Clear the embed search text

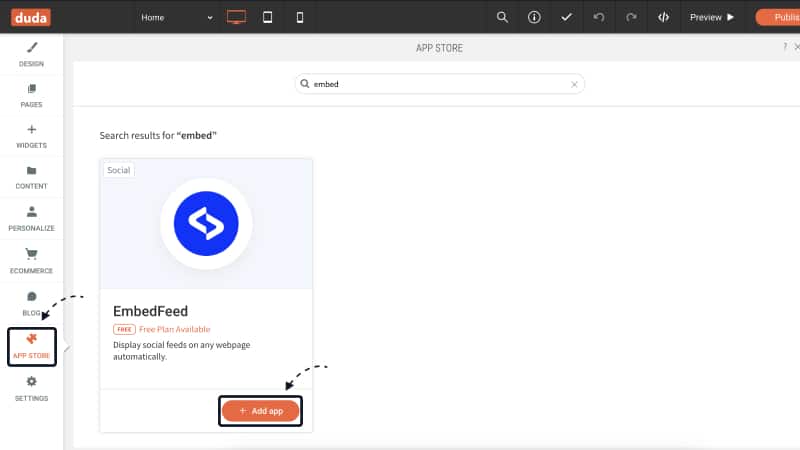pyautogui.click(x=574, y=84)
